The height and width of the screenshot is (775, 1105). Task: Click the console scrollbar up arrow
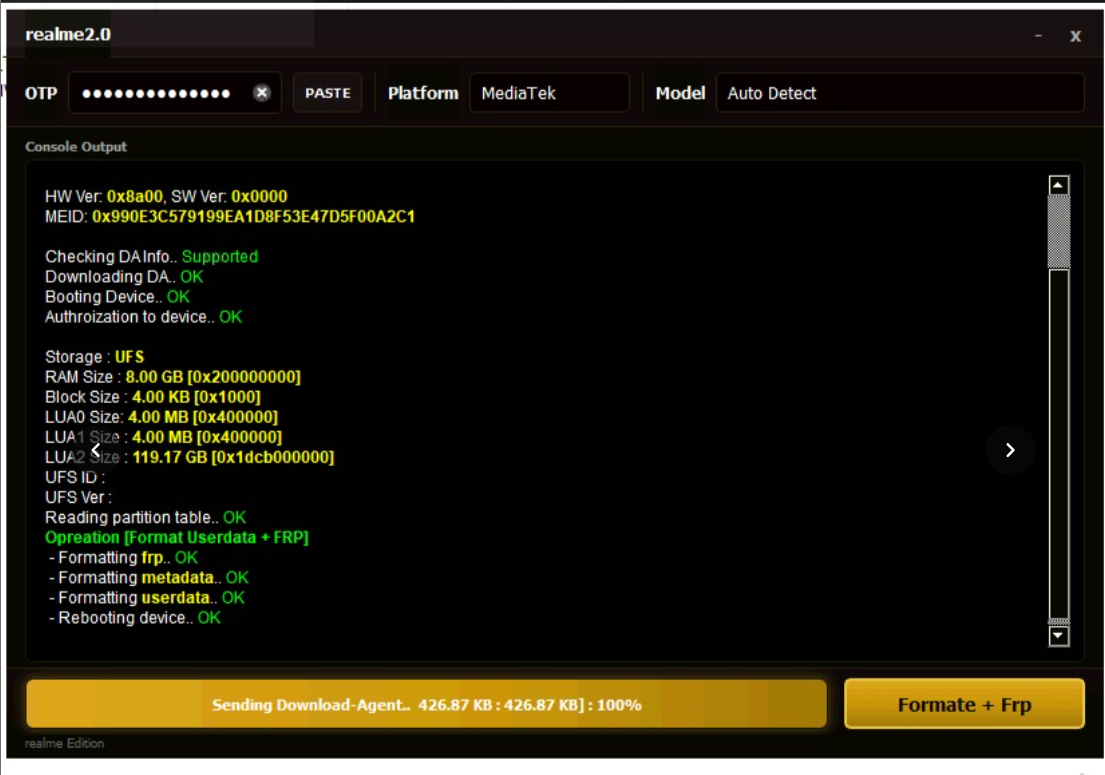point(1058,185)
